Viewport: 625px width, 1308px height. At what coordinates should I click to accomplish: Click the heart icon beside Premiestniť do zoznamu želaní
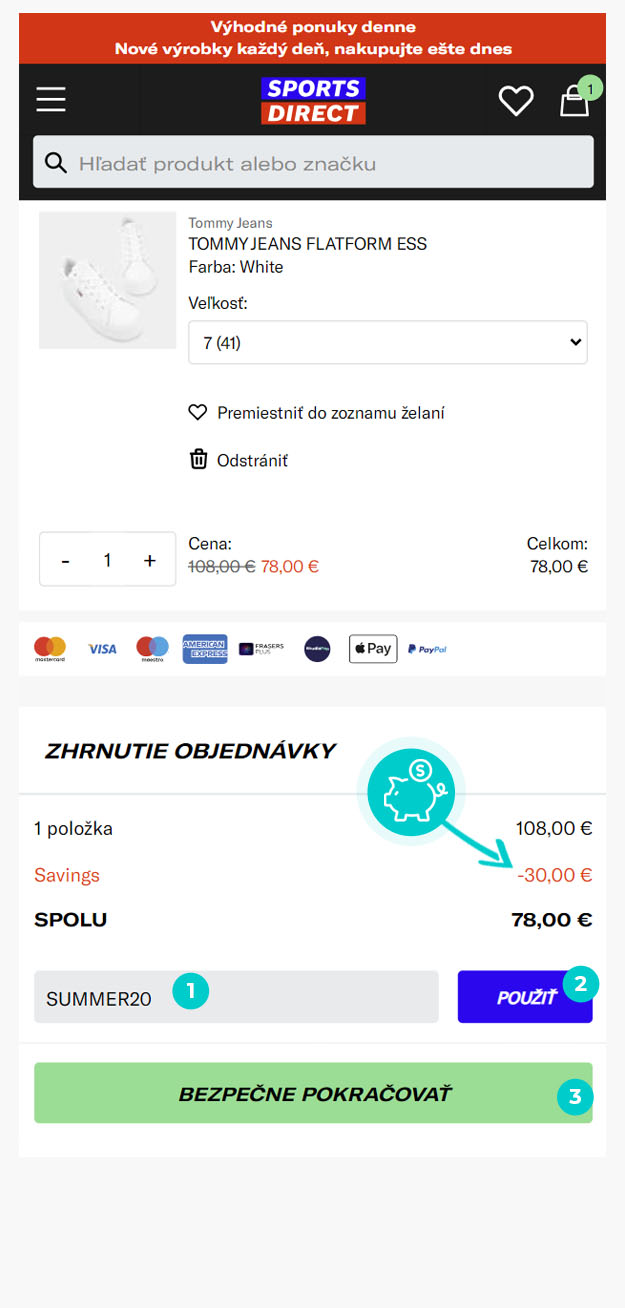tap(198, 413)
